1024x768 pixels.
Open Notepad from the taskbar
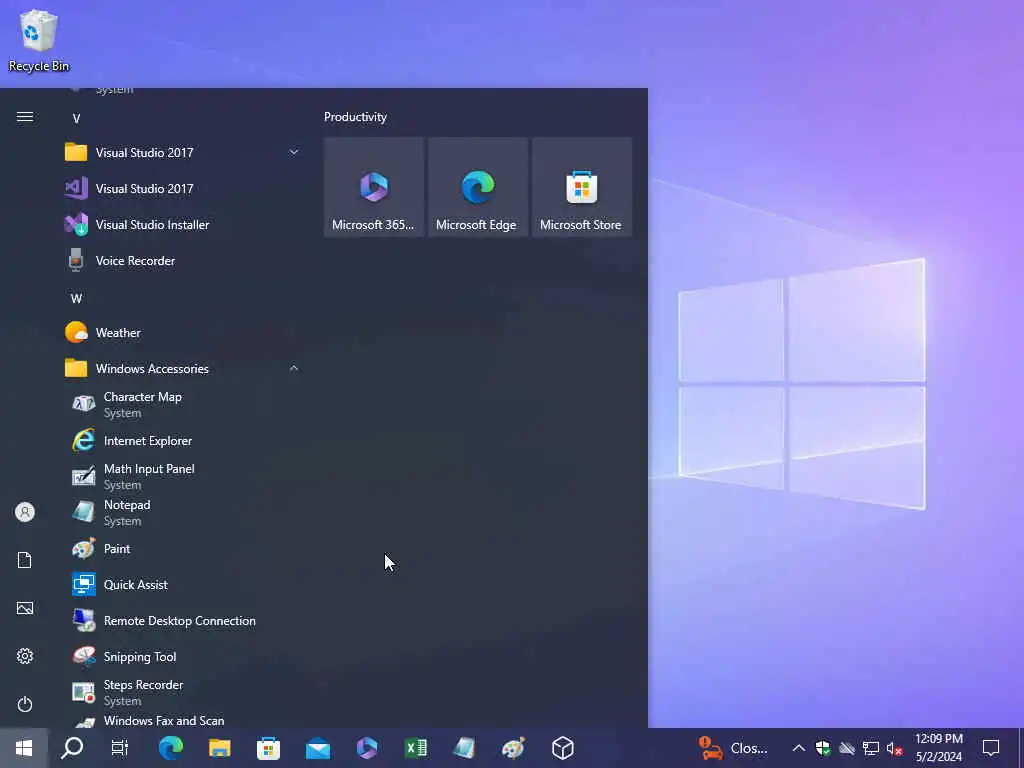click(464, 748)
